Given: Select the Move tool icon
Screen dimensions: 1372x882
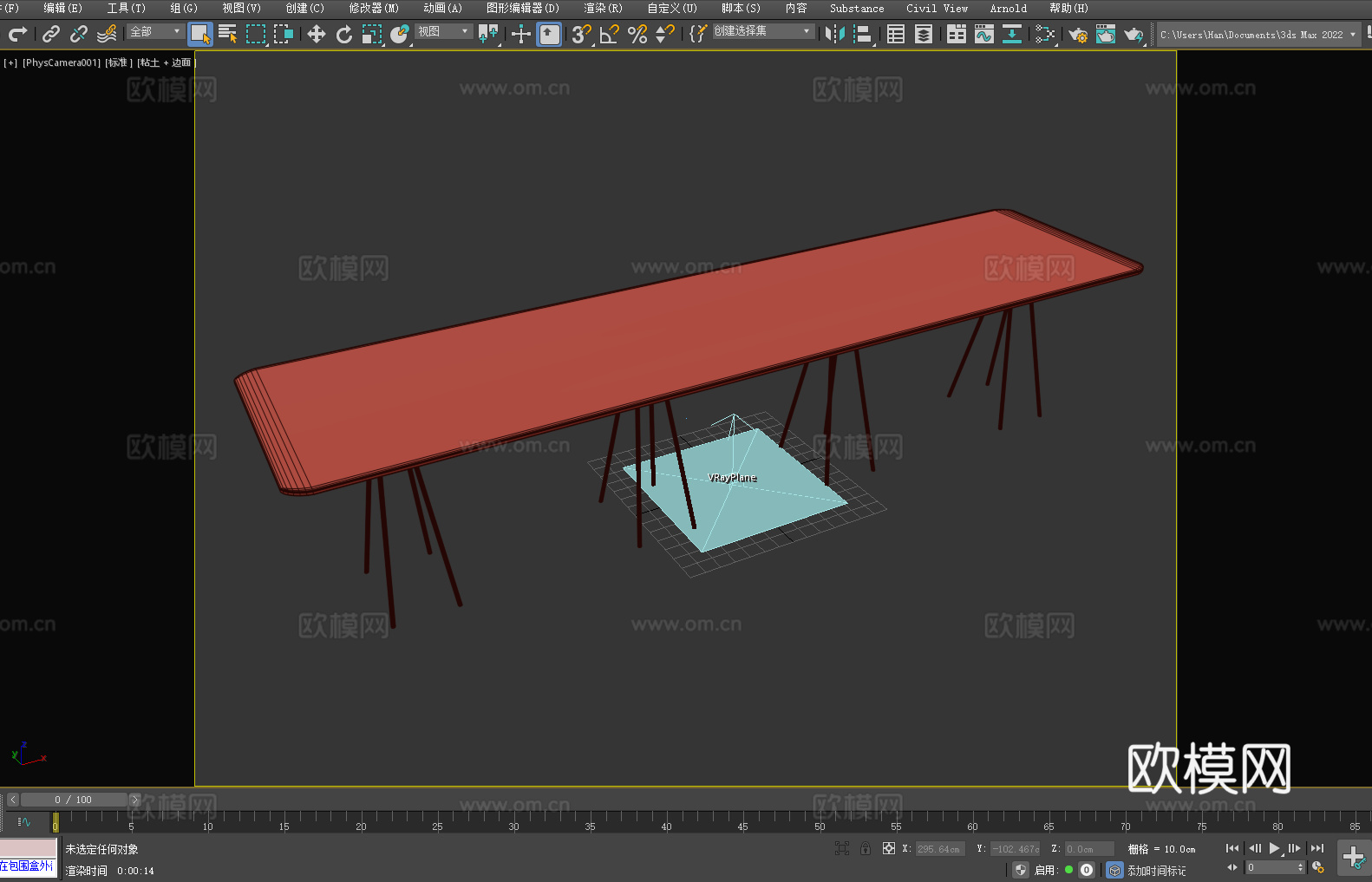Looking at the screenshot, I should pyautogui.click(x=317, y=34).
